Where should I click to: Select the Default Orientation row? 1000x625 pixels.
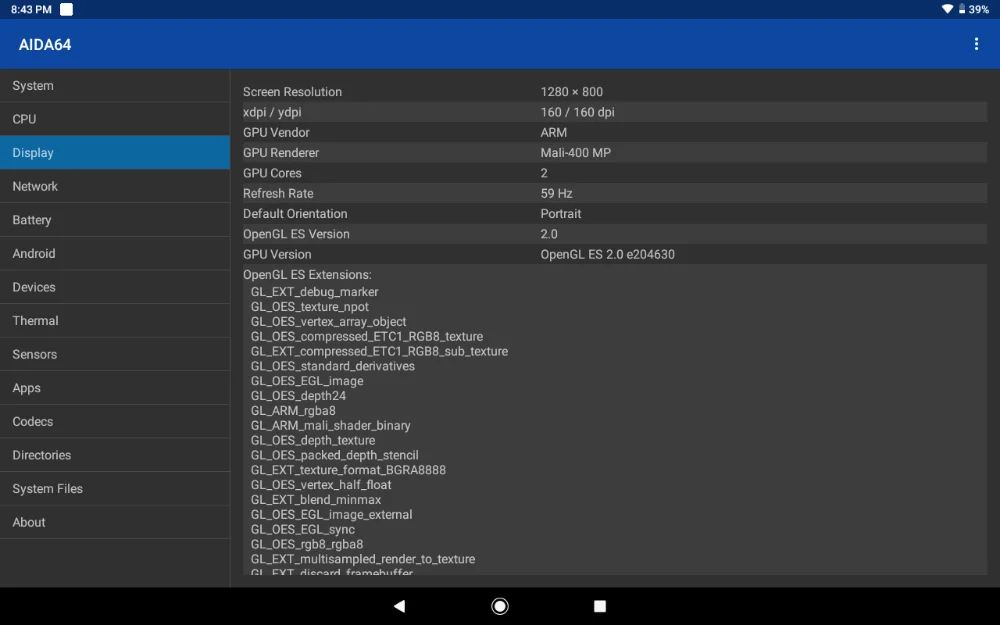[x=615, y=214]
